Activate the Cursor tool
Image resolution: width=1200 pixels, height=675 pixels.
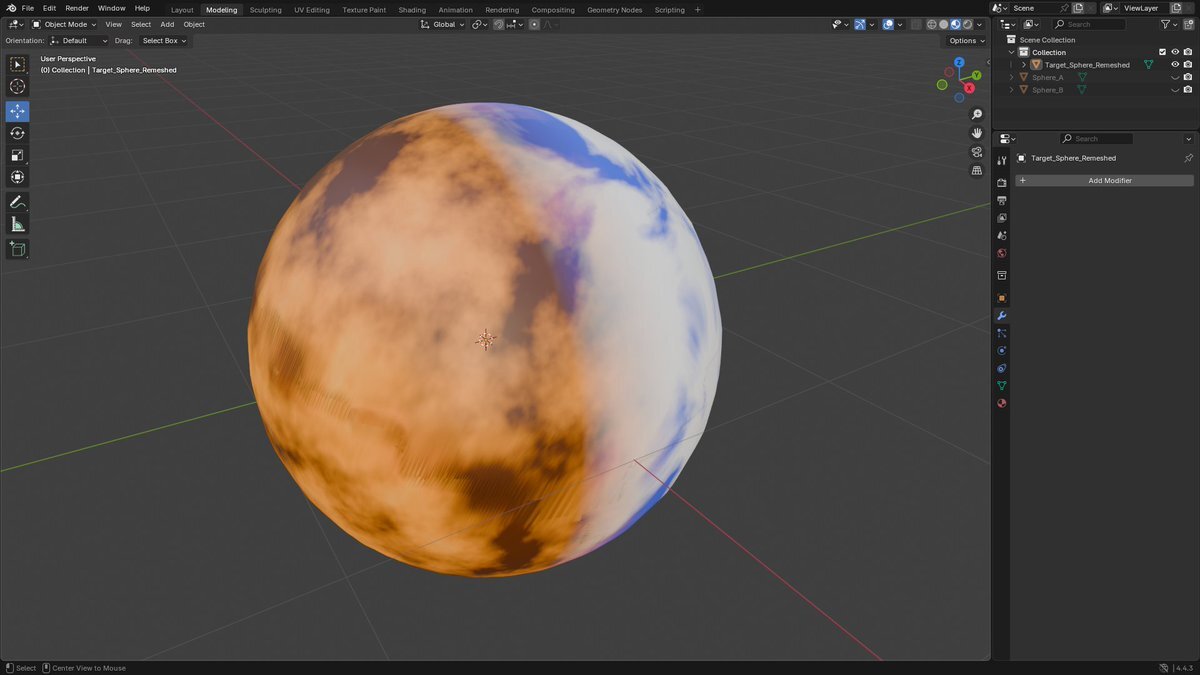[18, 87]
